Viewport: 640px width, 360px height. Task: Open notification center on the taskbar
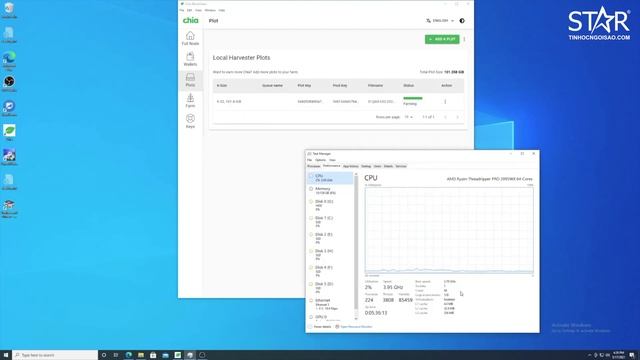tap(632, 355)
